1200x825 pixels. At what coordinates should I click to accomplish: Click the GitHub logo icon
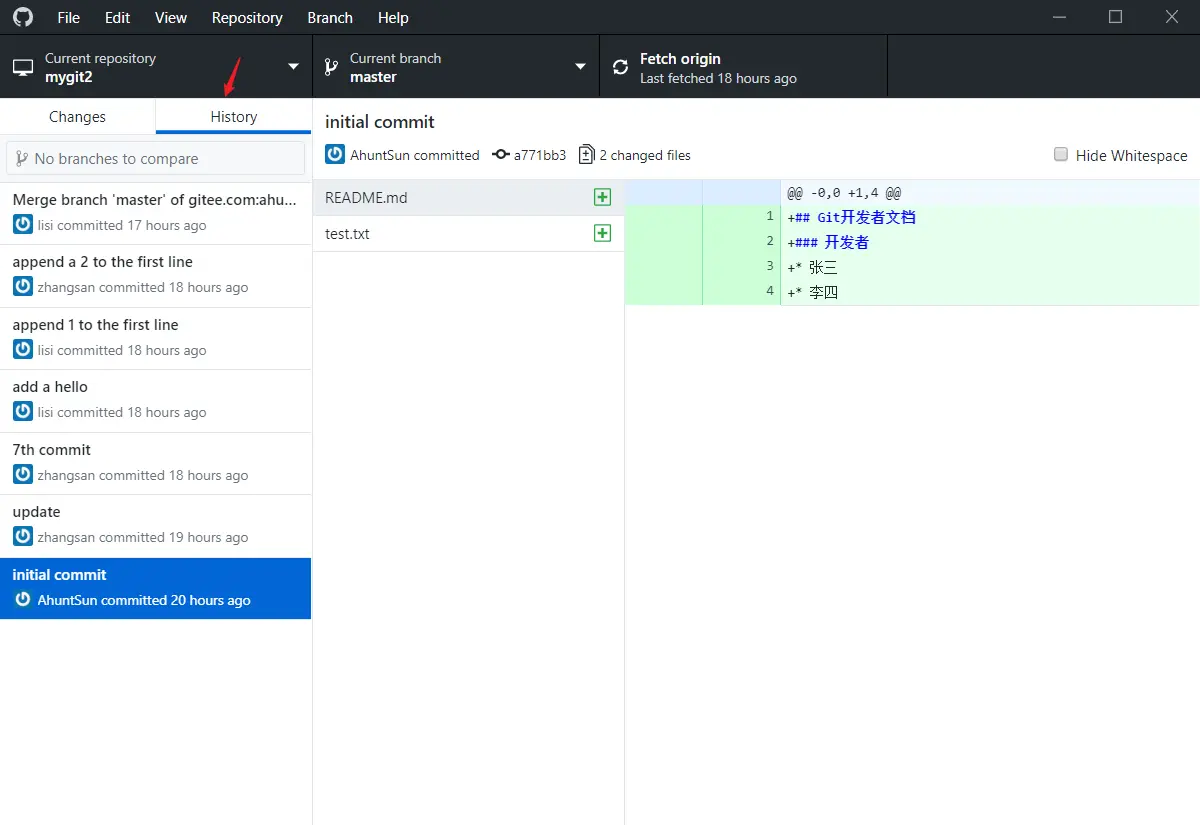(x=22, y=17)
